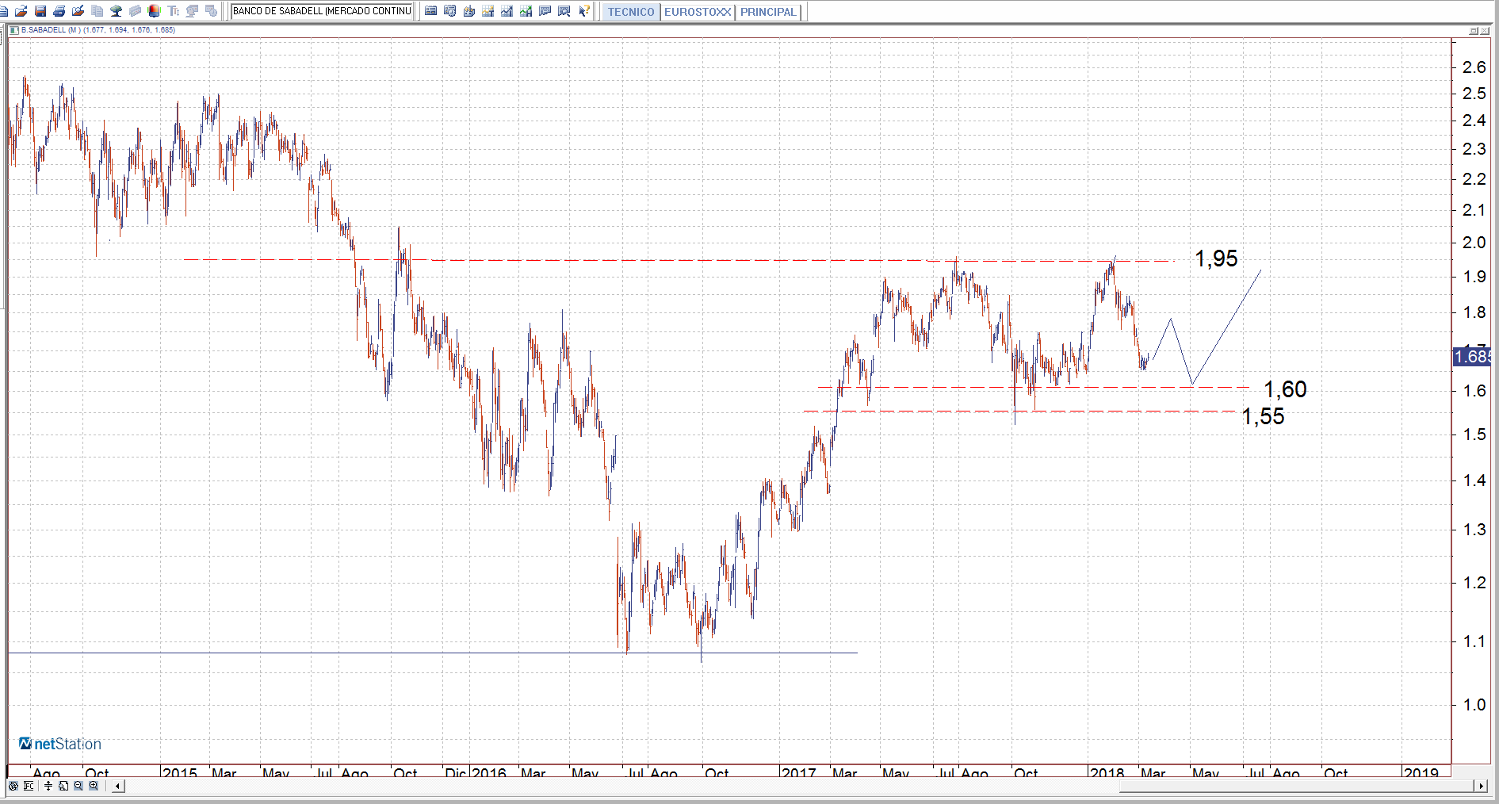Click the 1,55 support label
Image resolution: width=1499 pixels, height=804 pixels.
(1263, 417)
